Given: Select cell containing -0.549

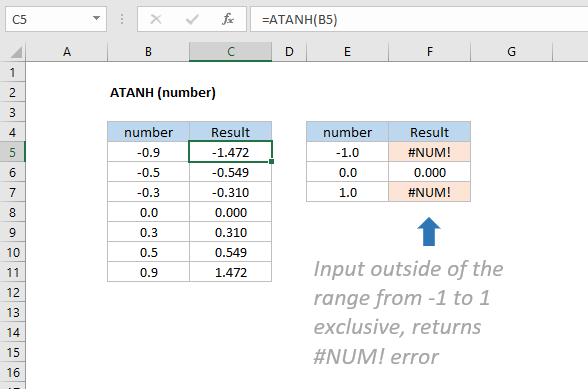Looking at the screenshot, I should tap(231, 172).
